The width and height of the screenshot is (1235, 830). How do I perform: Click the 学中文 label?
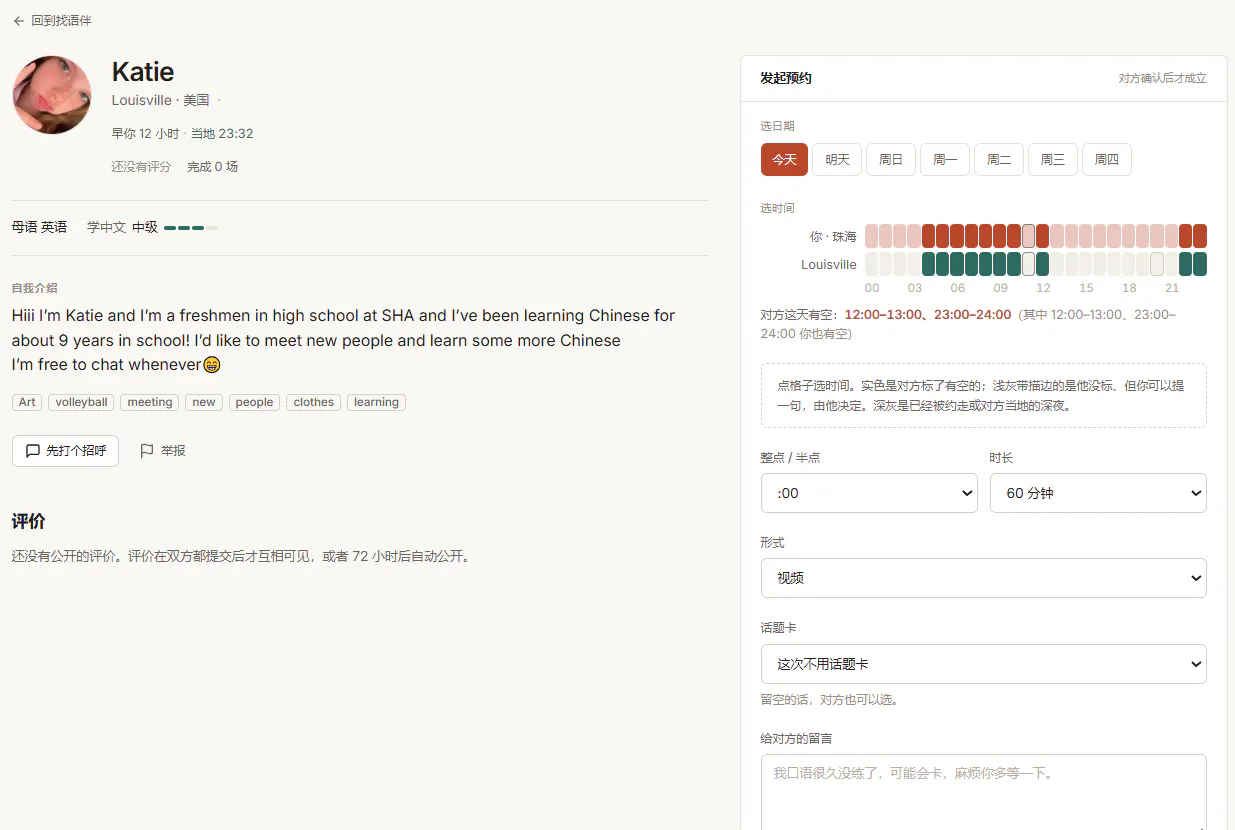pyautogui.click(x=107, y=227)
